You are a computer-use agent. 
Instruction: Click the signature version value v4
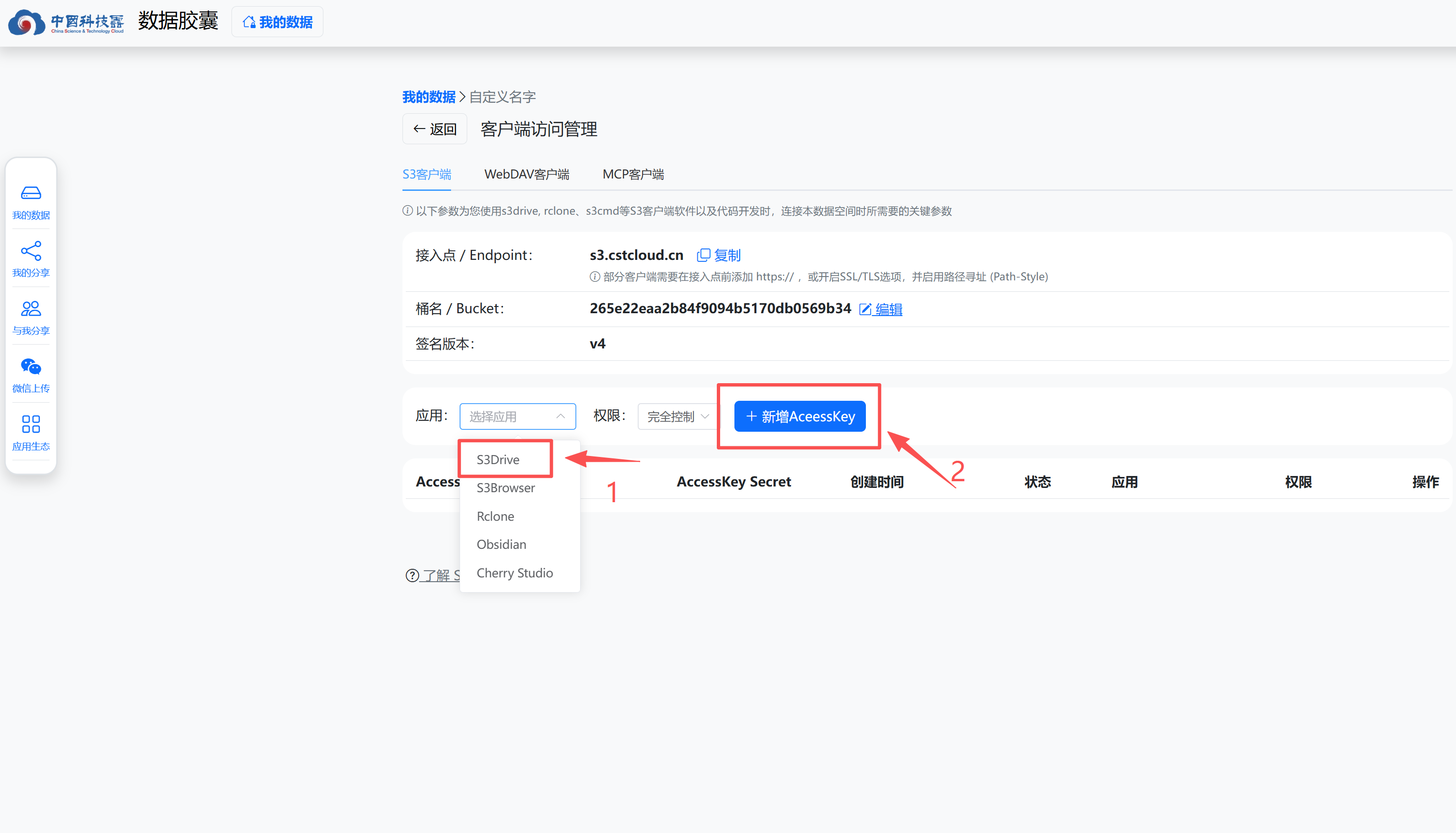click(598, 343)
